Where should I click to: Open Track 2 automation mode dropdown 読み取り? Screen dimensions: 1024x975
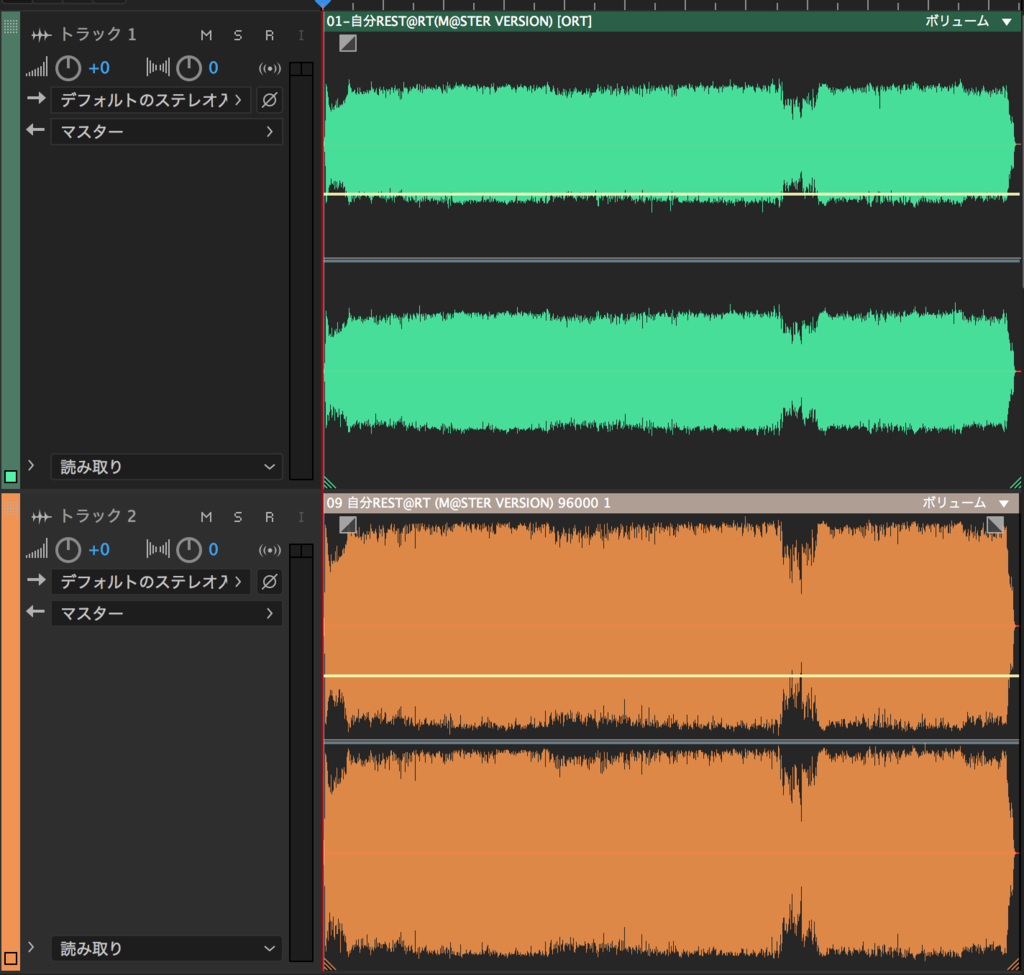(x=167, y=949)
